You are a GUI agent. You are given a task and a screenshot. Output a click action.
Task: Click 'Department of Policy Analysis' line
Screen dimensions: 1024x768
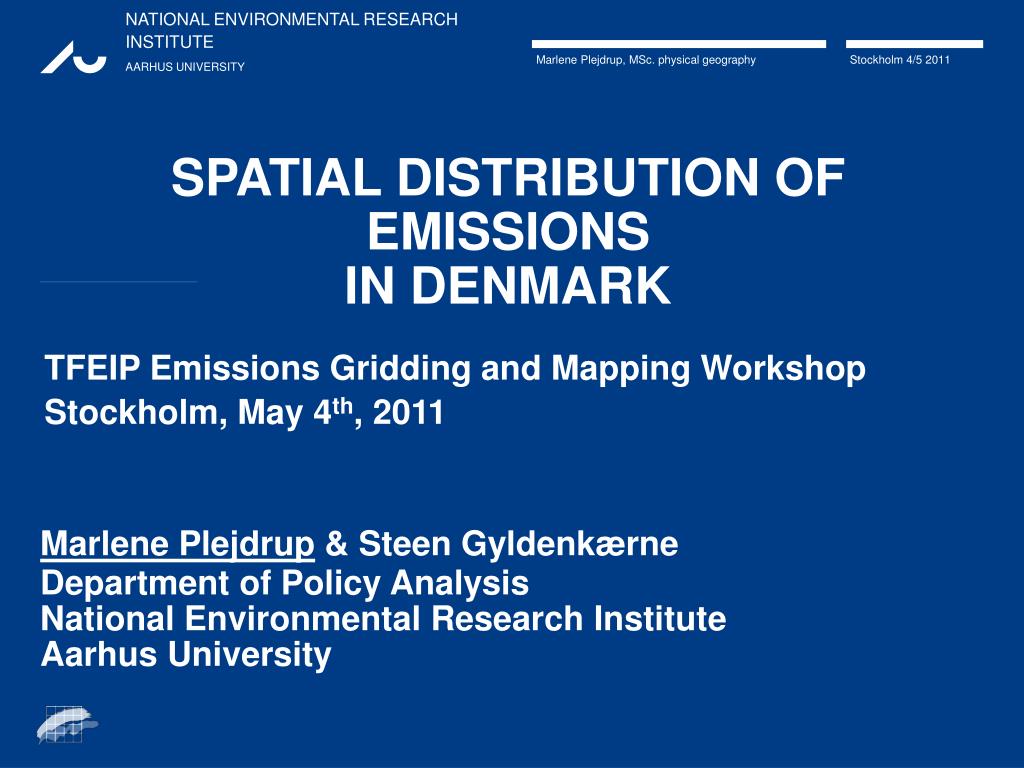click(285, 583)
